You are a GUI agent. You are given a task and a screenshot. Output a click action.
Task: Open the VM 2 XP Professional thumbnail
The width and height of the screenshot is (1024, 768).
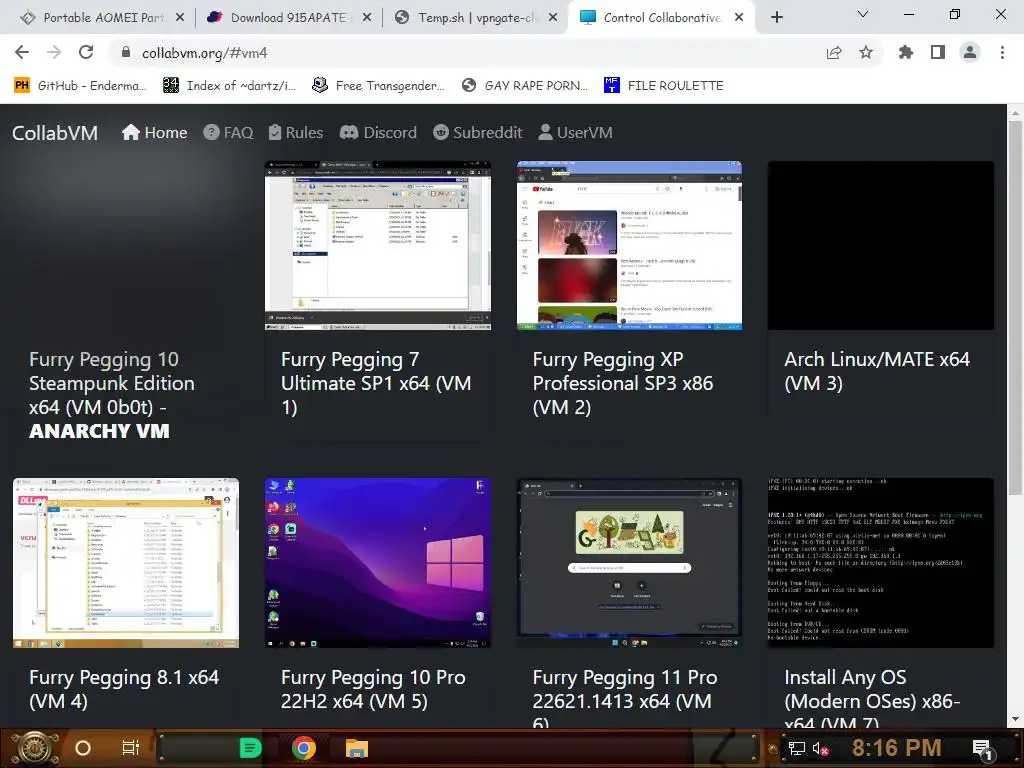click(629, 246)
